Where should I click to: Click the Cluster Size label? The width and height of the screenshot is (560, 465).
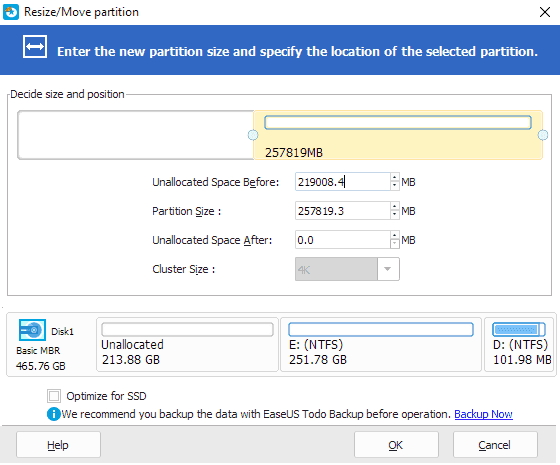coord(184,269)
